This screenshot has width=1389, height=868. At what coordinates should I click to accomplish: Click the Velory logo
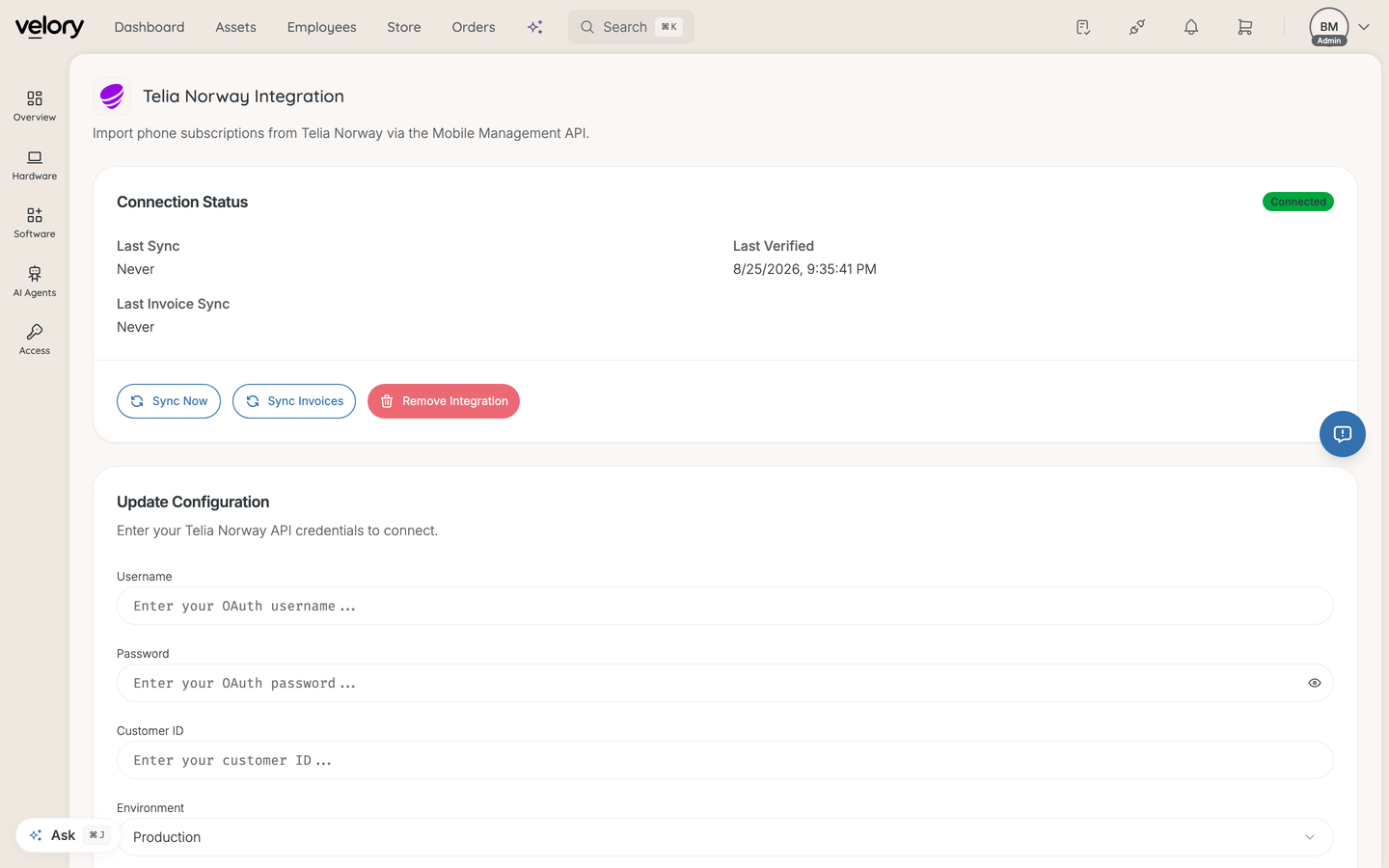[x=49, y=27]
